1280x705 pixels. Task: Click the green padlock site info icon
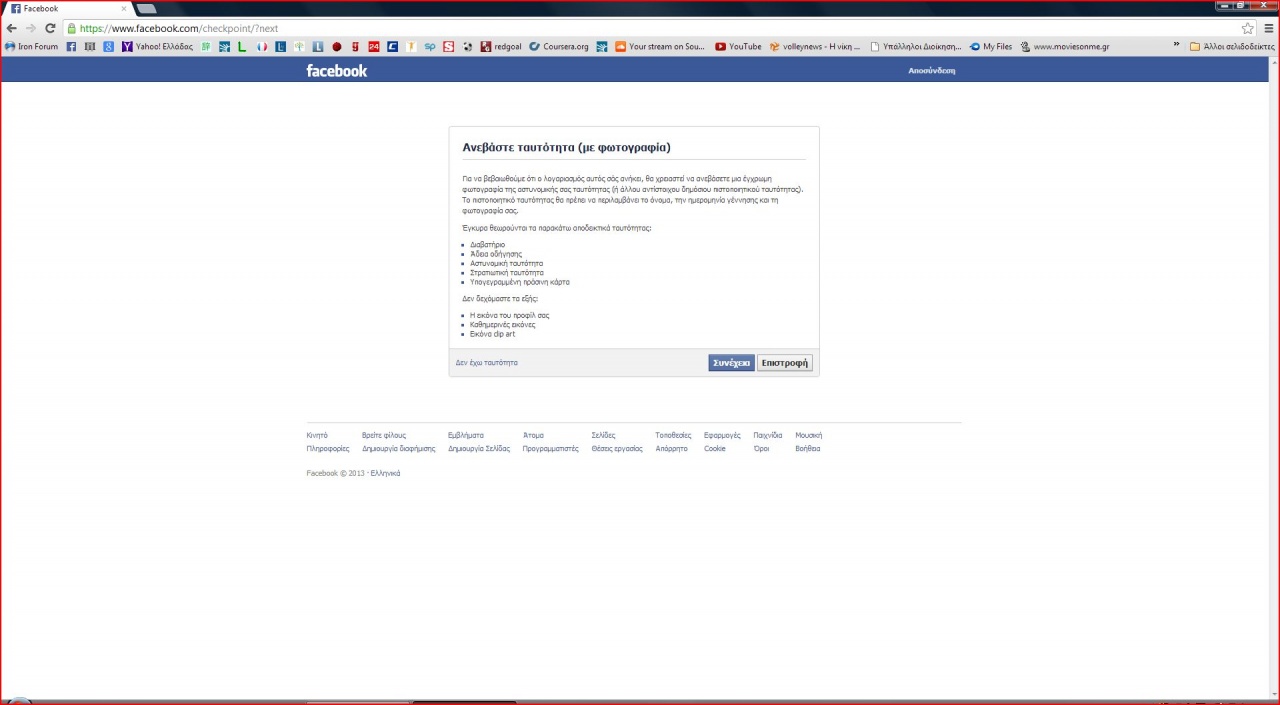point(71,28)
